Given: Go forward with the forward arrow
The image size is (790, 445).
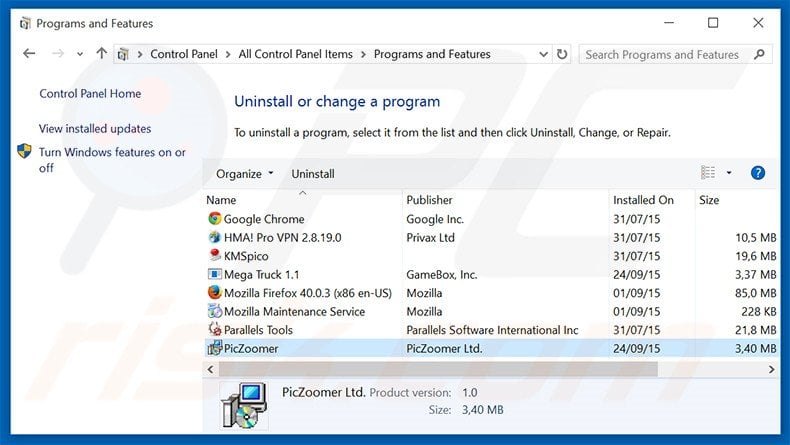Looking at the screenshot, I should (58, 53).
